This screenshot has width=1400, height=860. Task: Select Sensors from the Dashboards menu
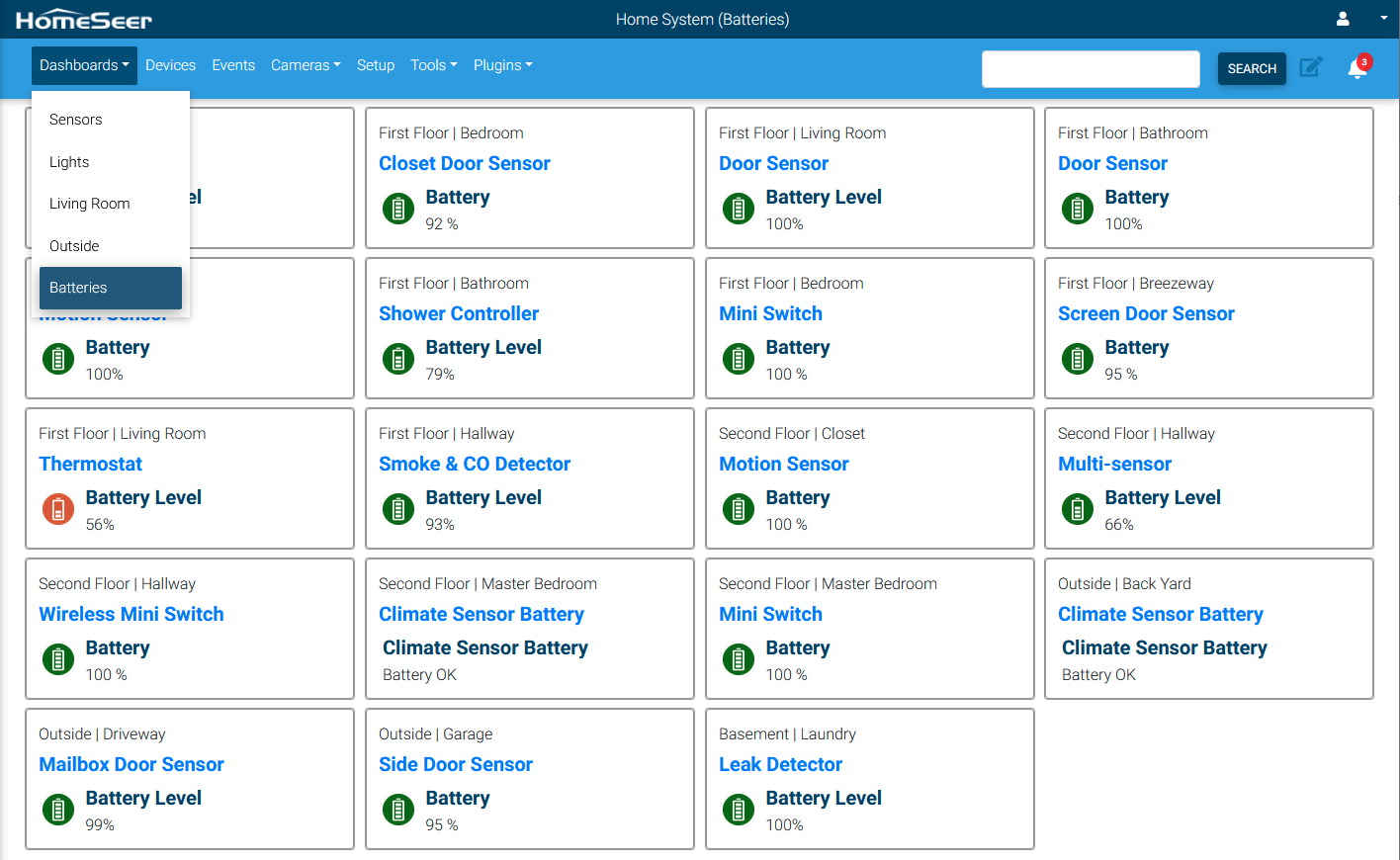pos(76,120)
